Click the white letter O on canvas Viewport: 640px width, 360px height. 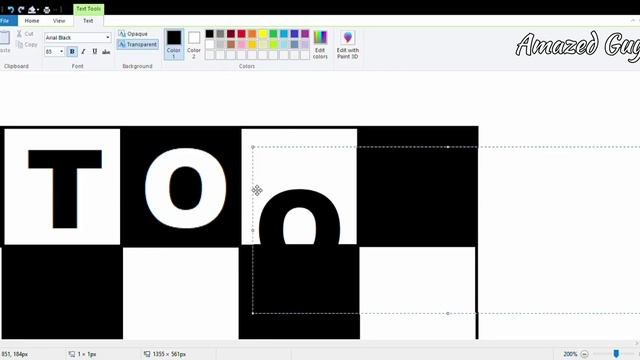tap(186, 189)
